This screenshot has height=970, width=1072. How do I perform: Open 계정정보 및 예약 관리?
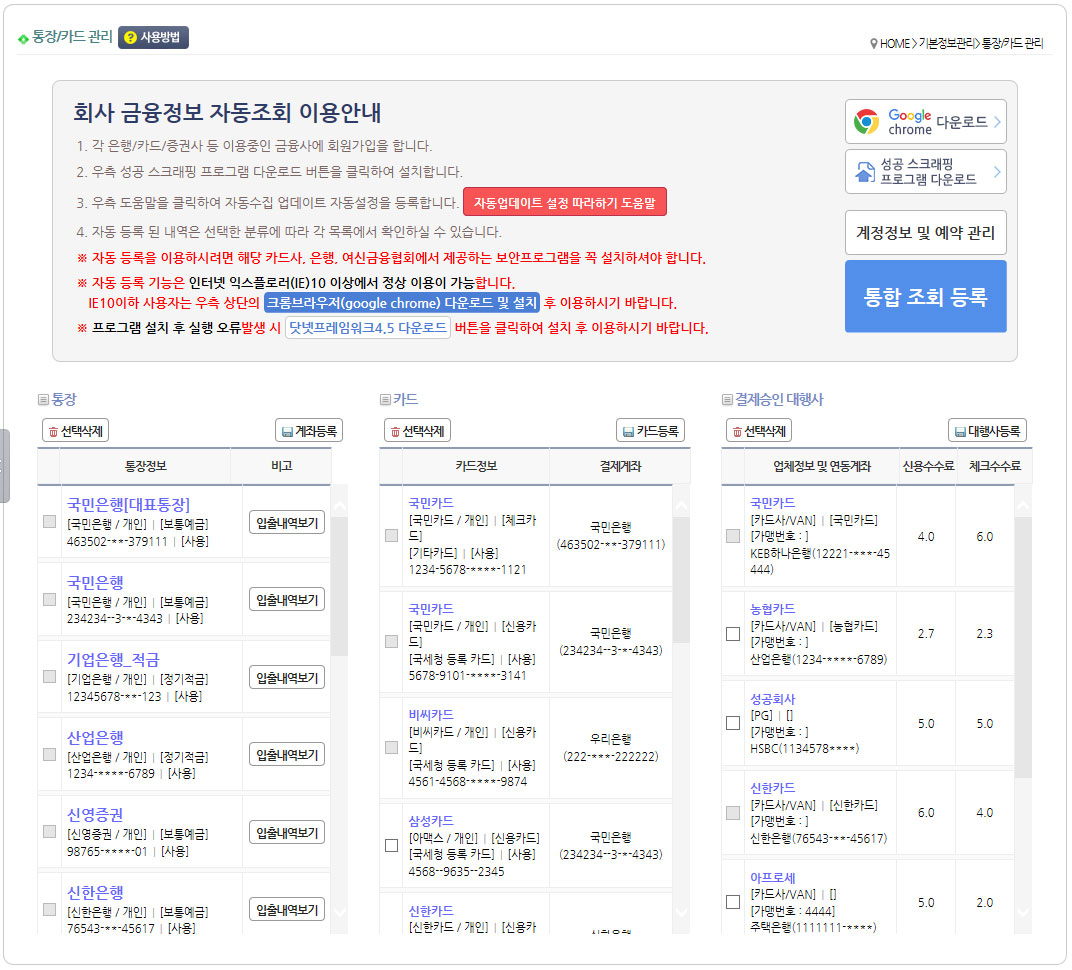pyautogui.click(x=926, y=232)
